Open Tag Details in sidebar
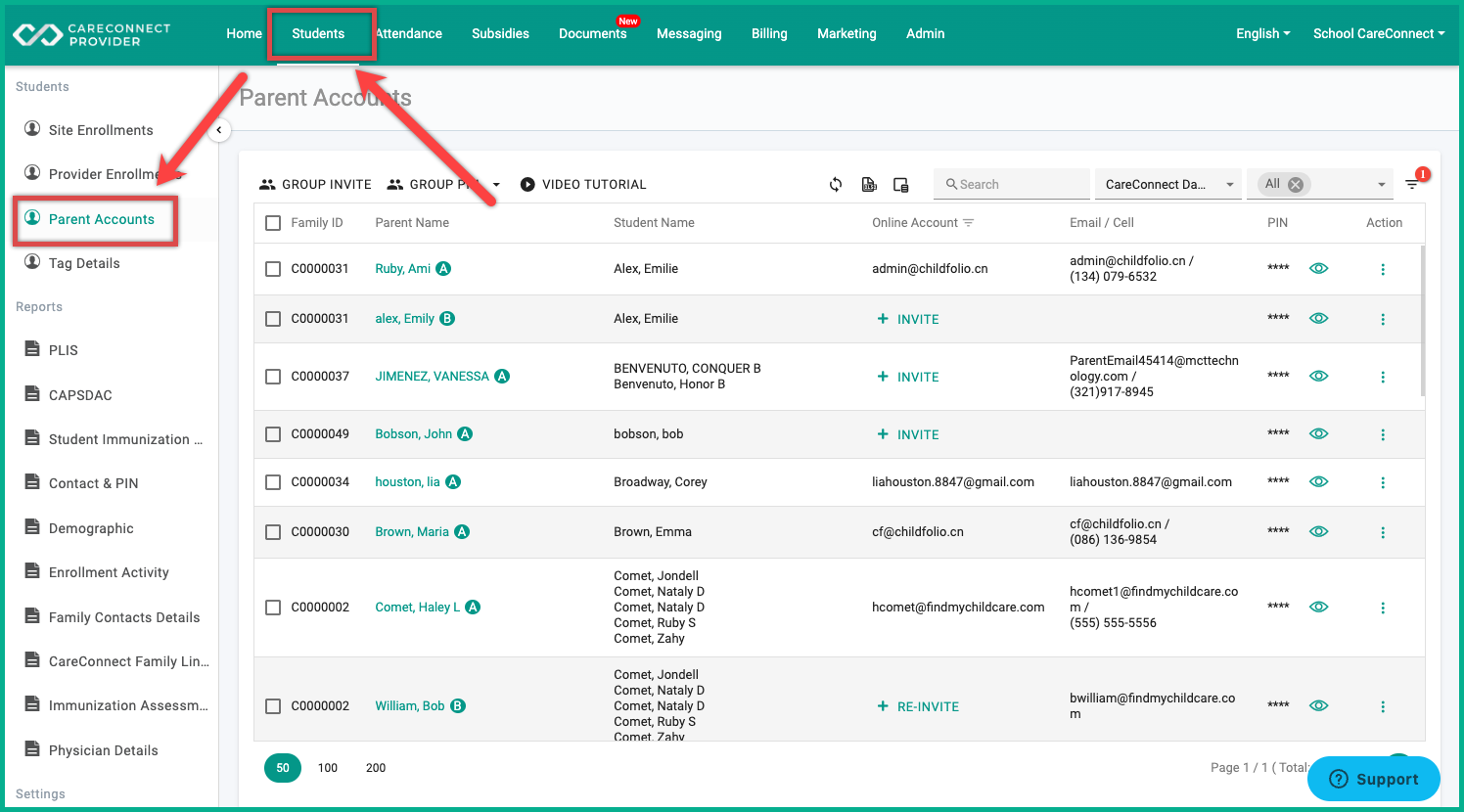The image size is (1464, 812). tap(84, 263)
